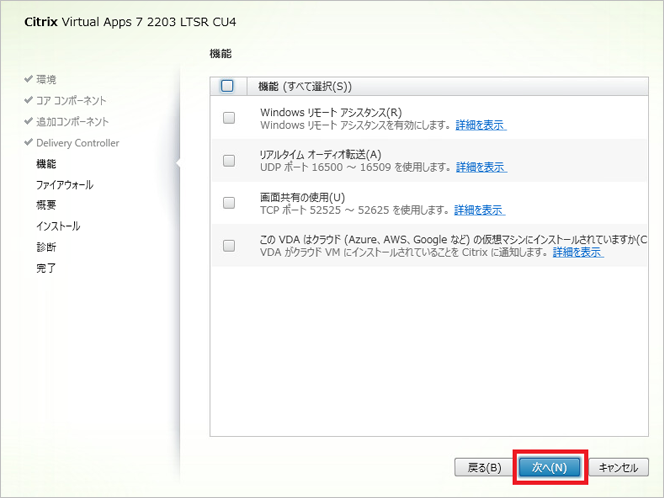Select the 機能 step in sidebar
664x498 pixels.
pyautogui.click(x=46, y=164)
